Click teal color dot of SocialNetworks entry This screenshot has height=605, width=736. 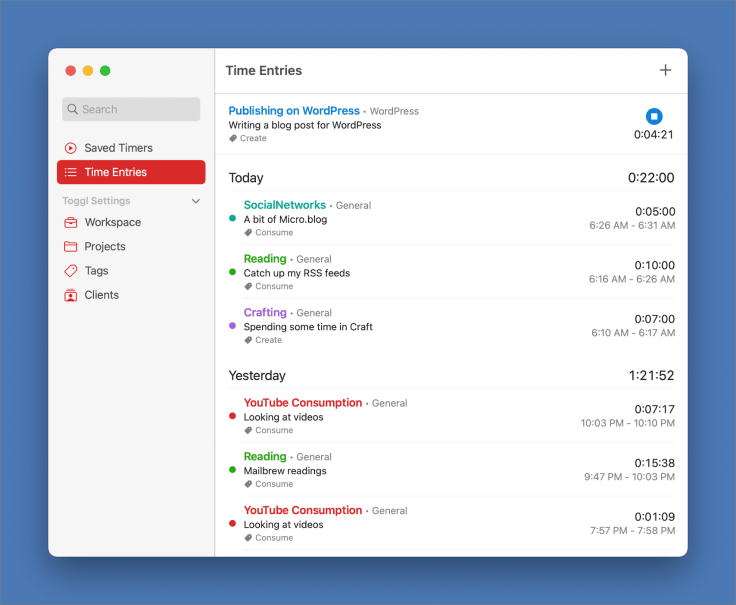(x=232, y=218)
